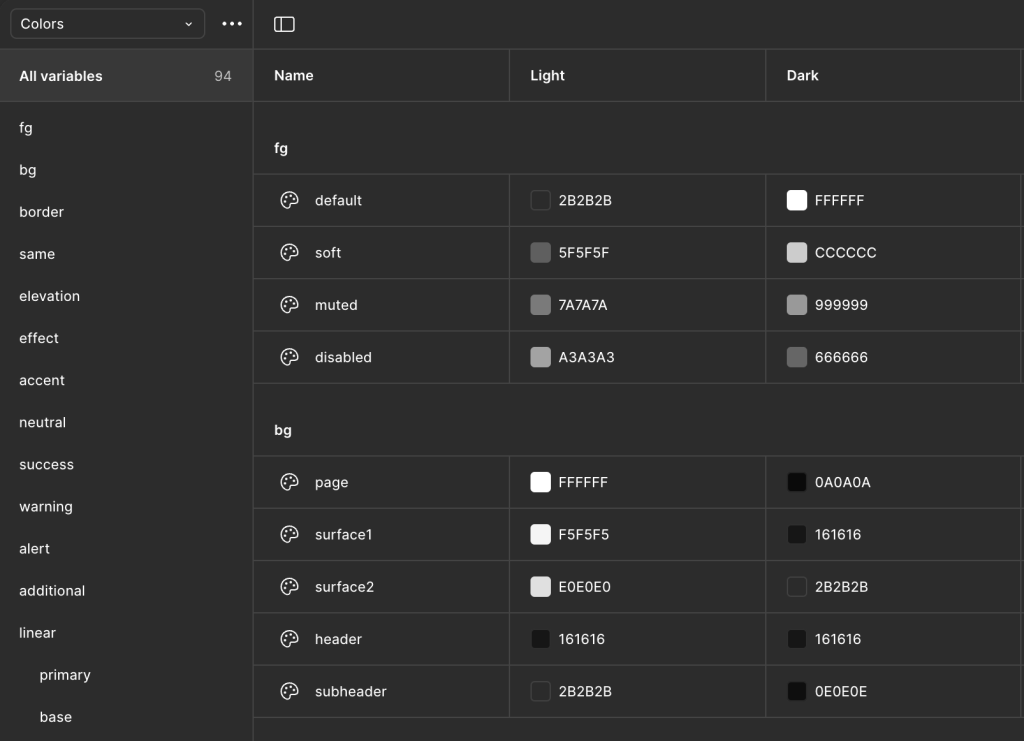Click the header variable name field
Screen dimensions: 1024x741
[x=338, y=639]
